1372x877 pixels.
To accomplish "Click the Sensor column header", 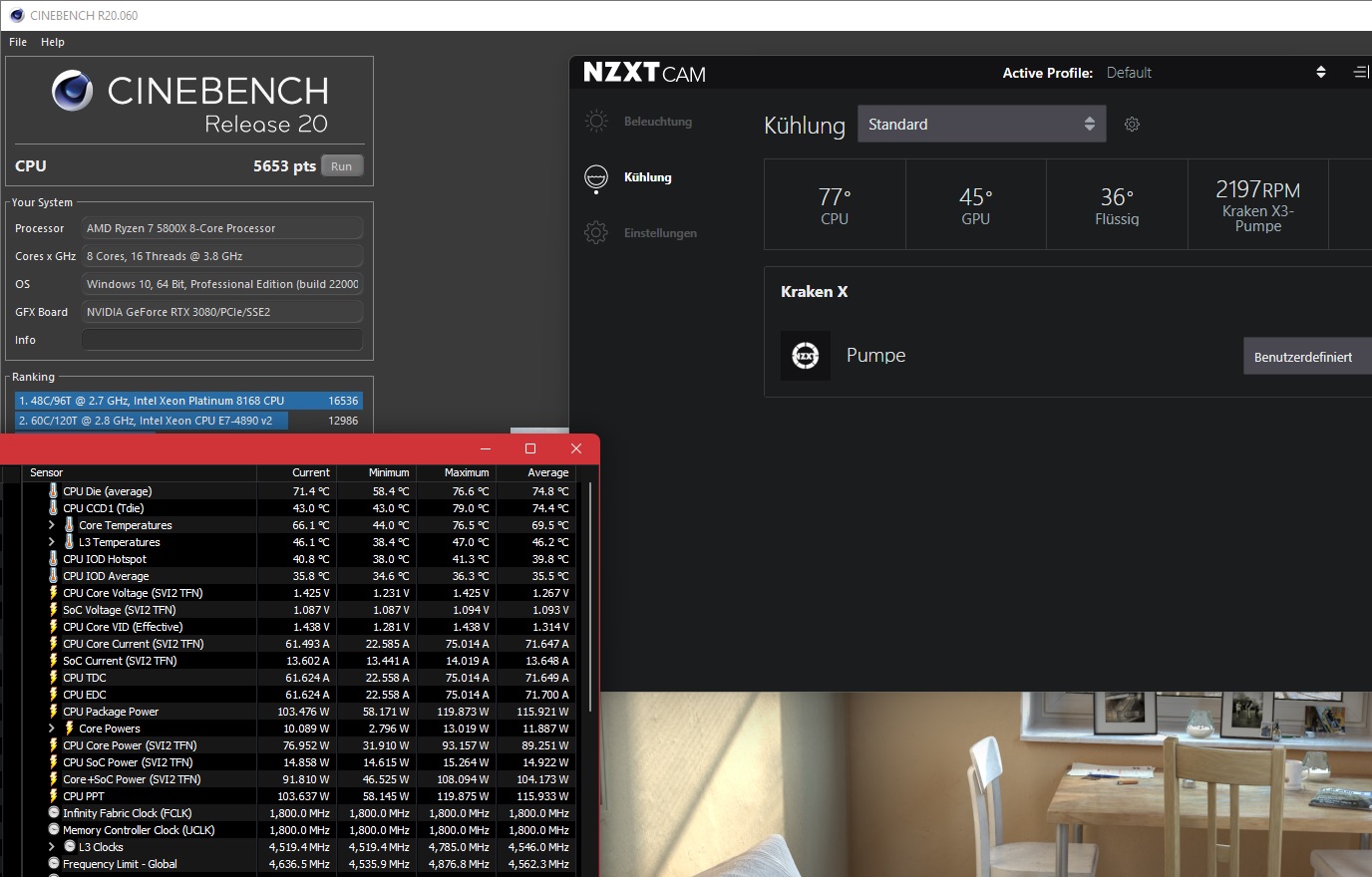I will tap(140, 472).
